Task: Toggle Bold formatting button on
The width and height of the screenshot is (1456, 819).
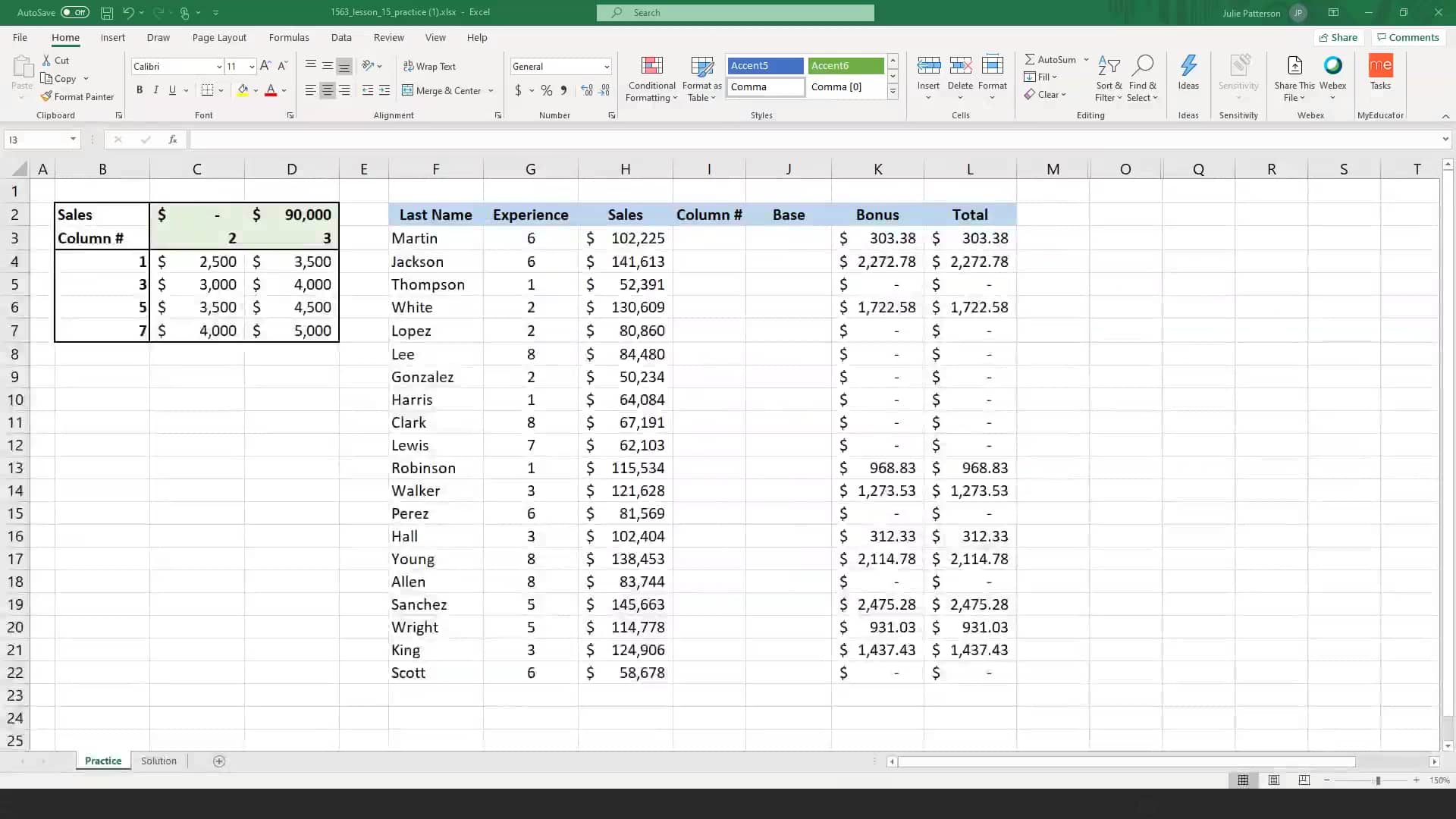Action: (x=139, y=90)
